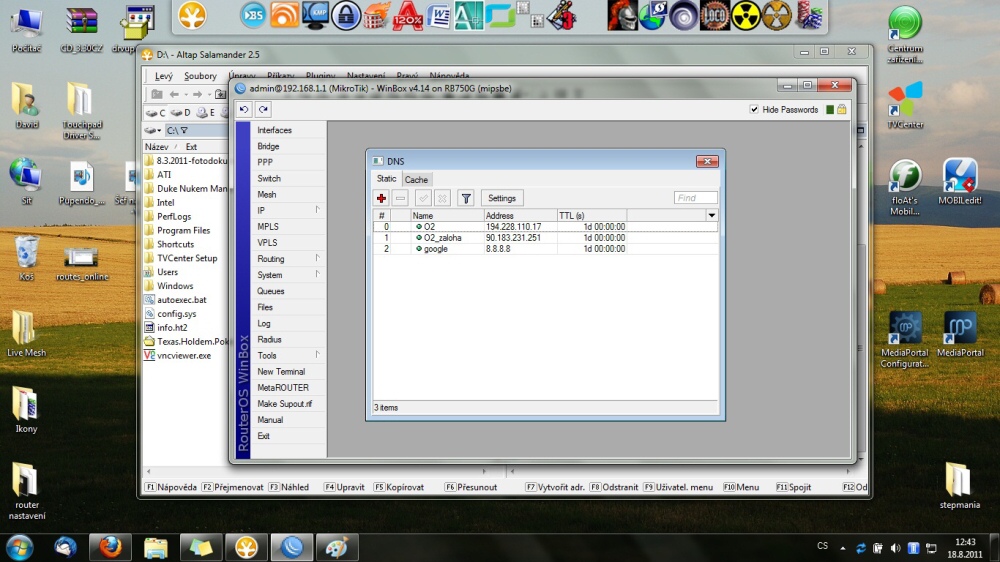This screenshot has width=1000, height=562.
Task: Switch to WinBox taskbar button
Action: click(291, 547)
